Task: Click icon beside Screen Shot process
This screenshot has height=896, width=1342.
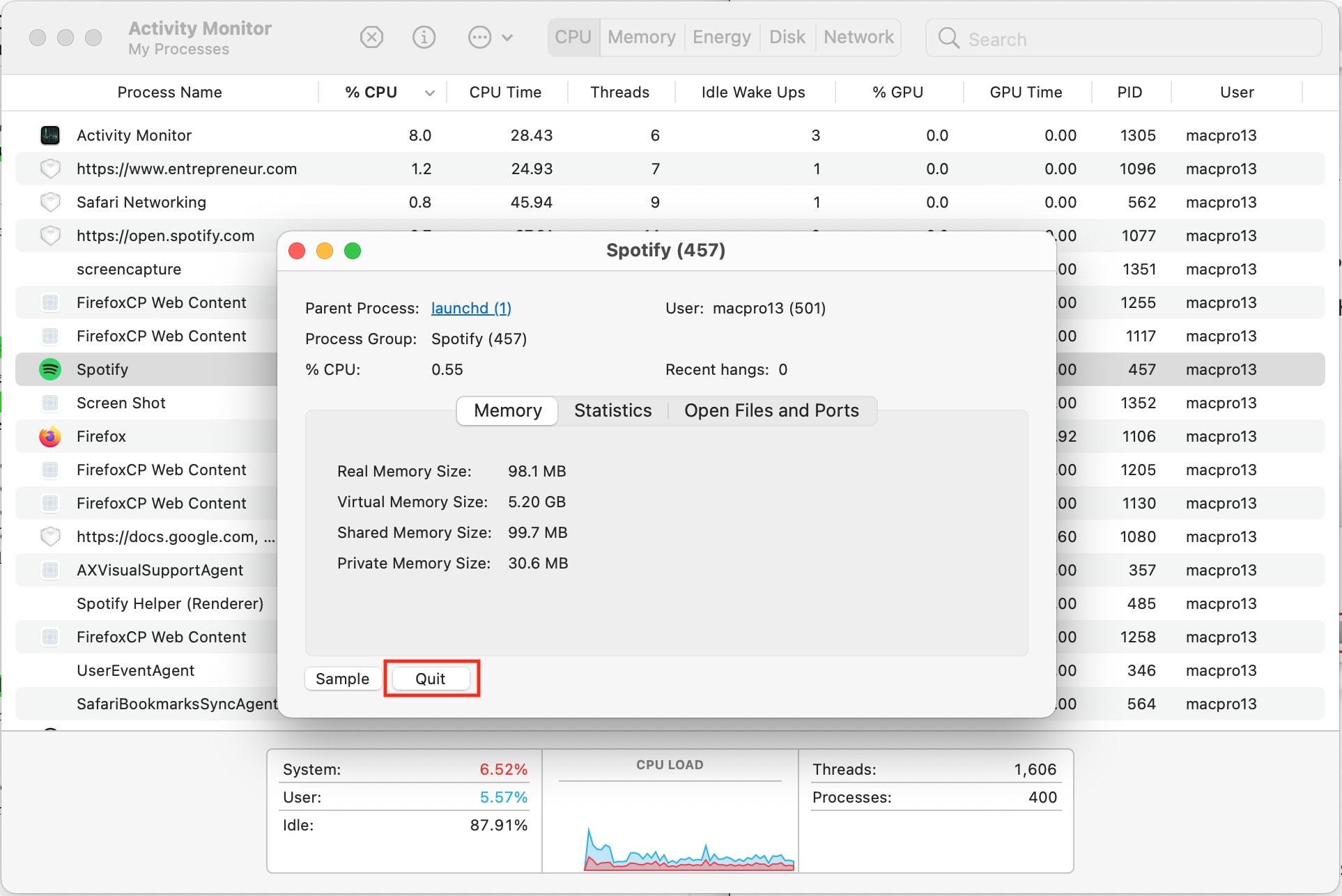Action: pyautogui.click(x=50, y=403)
